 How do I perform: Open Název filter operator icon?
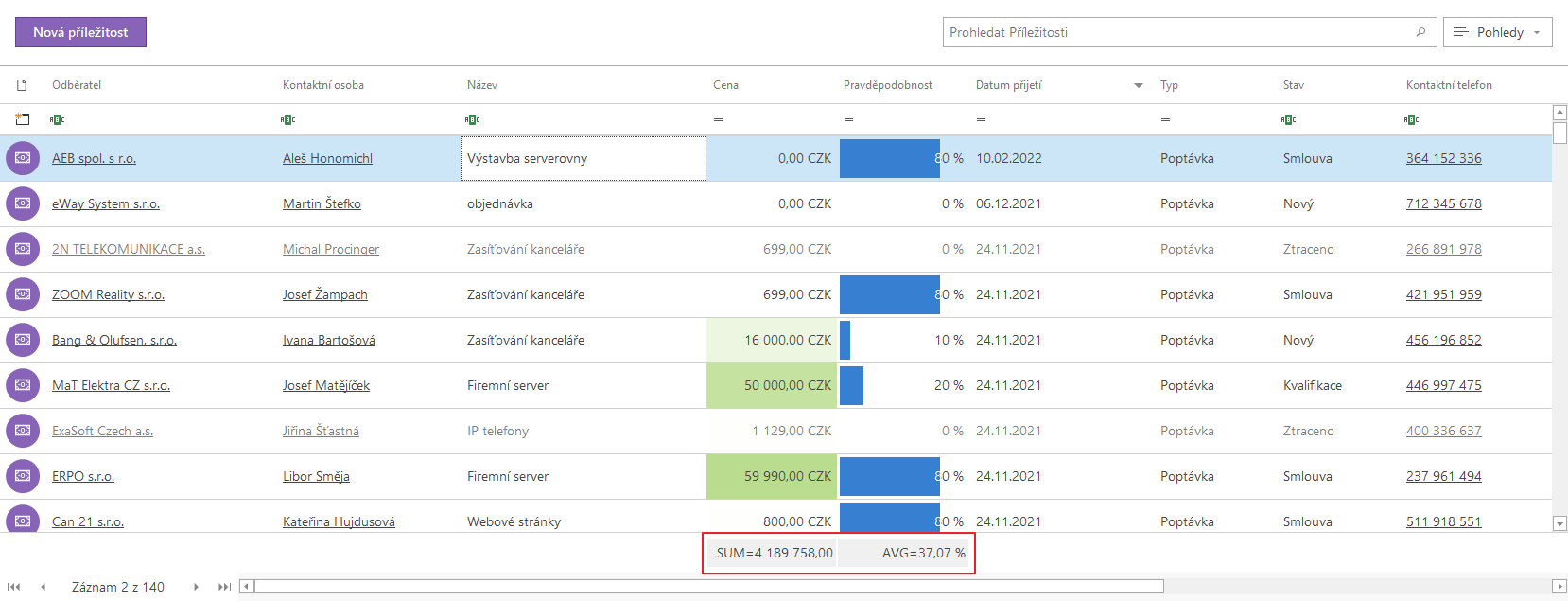tap(472, 119)
